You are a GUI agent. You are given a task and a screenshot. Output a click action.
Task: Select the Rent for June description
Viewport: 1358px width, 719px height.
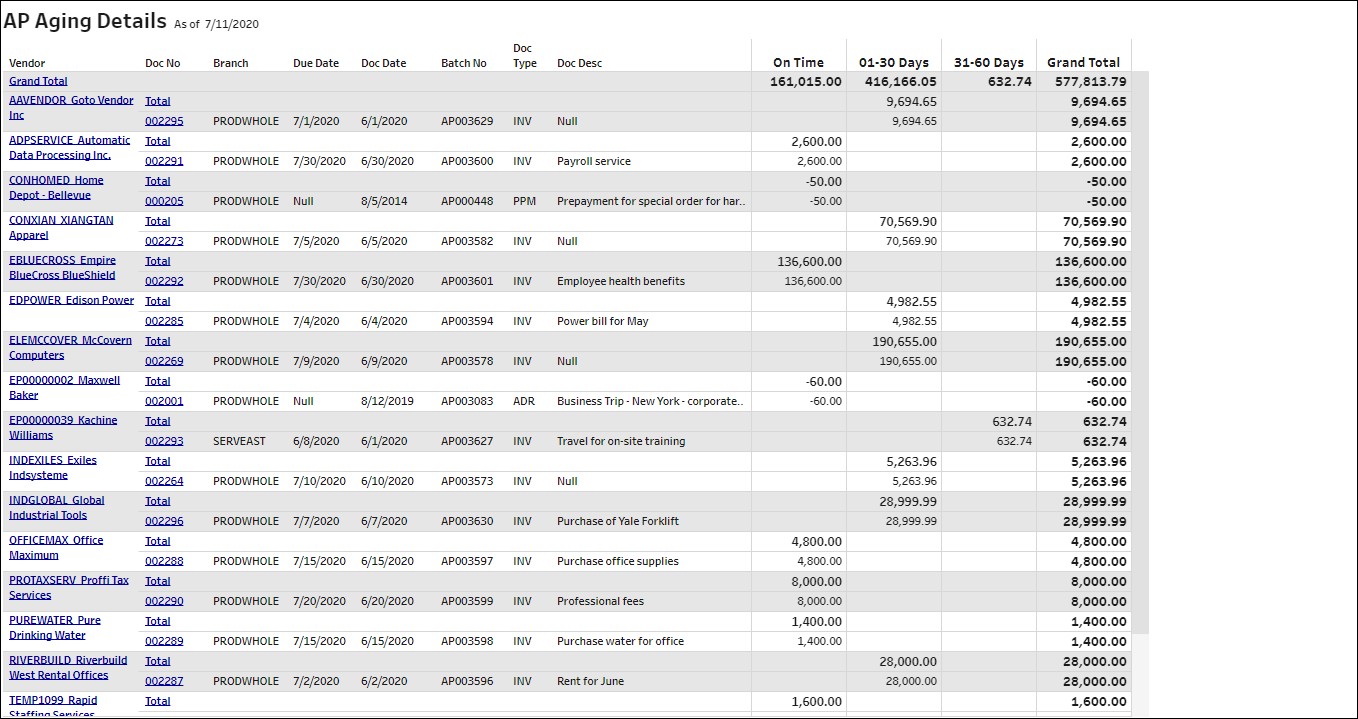point(590,681)
